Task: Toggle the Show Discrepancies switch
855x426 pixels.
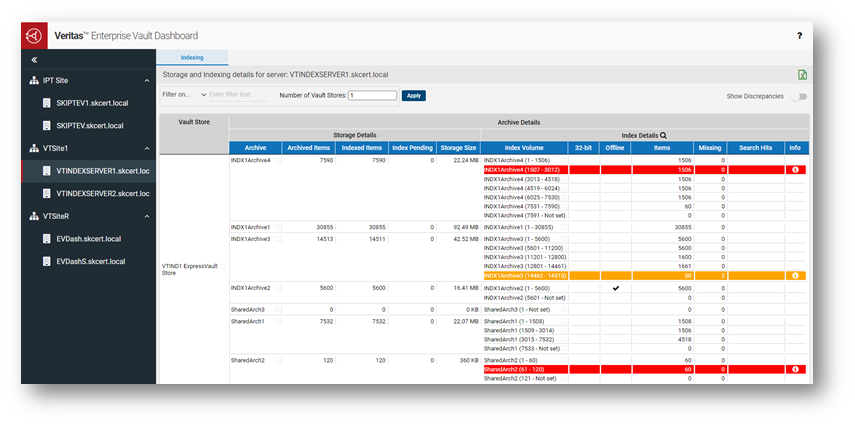Action: (x=801, y=97)
